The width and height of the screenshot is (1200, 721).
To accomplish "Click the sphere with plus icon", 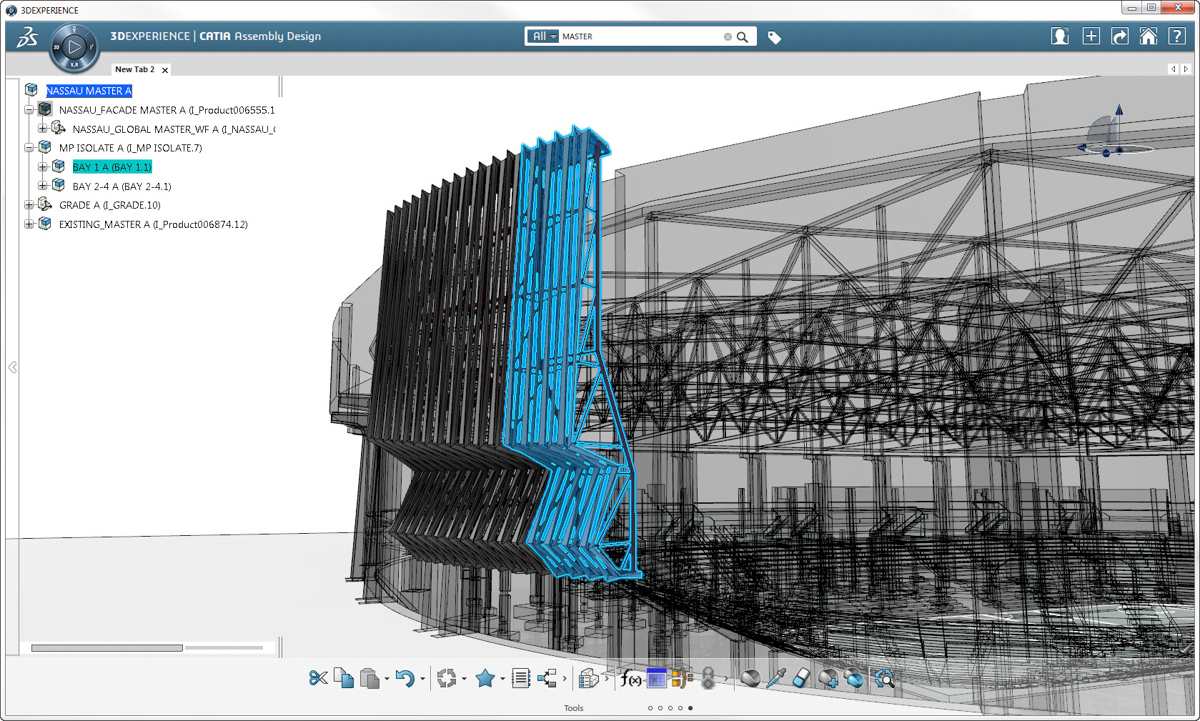I will [828, 679].
